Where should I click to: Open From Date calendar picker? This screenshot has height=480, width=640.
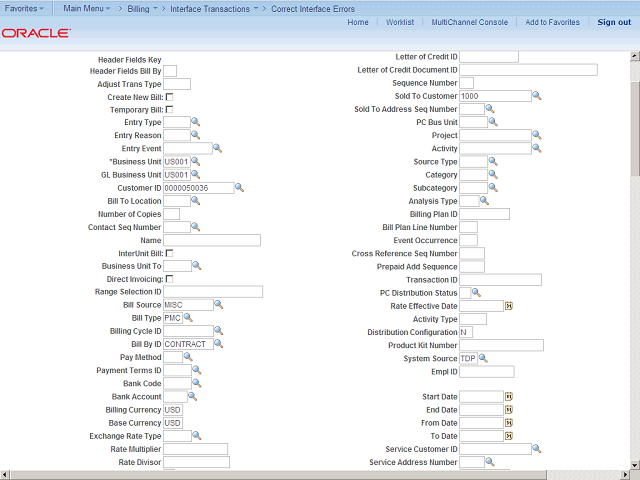(509, 422)
